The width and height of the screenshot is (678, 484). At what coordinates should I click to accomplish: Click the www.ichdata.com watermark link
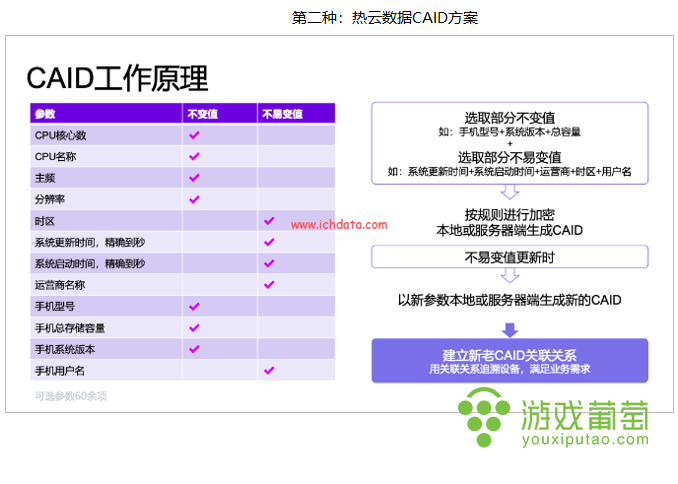point(339,224)
